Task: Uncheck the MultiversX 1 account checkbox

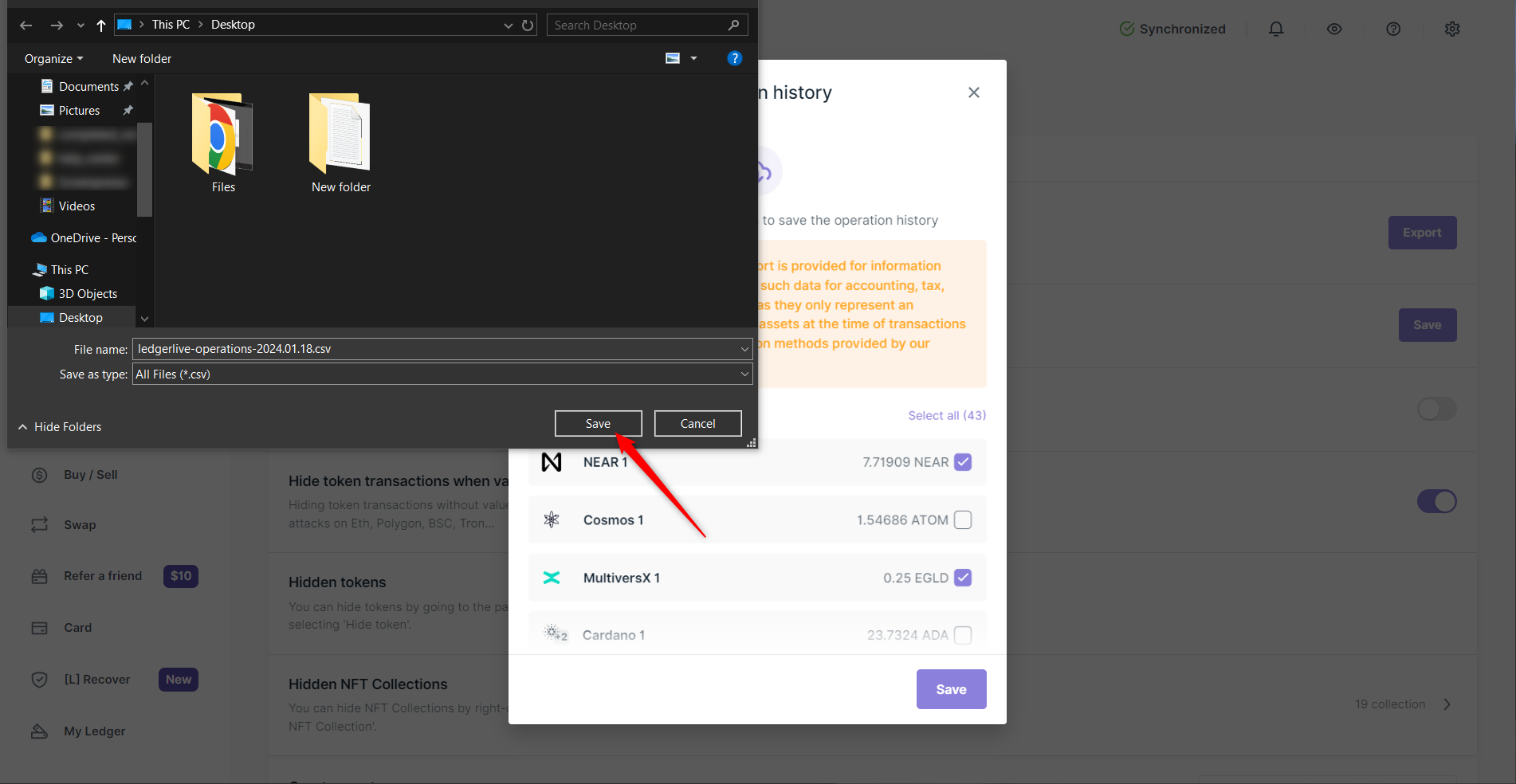Action: [x=963, y=578]
